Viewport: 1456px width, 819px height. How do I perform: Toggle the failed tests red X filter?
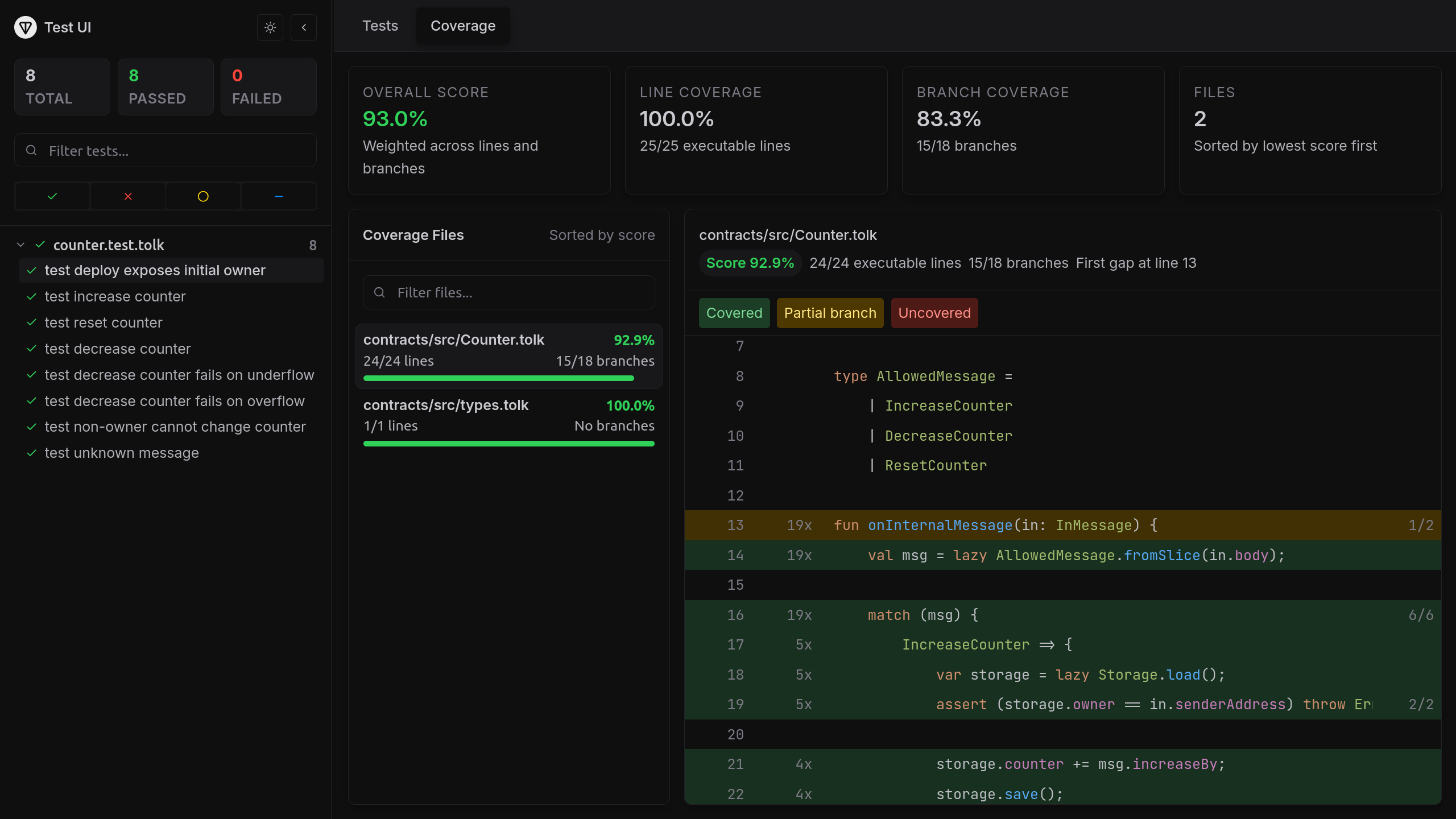(128, 196)
